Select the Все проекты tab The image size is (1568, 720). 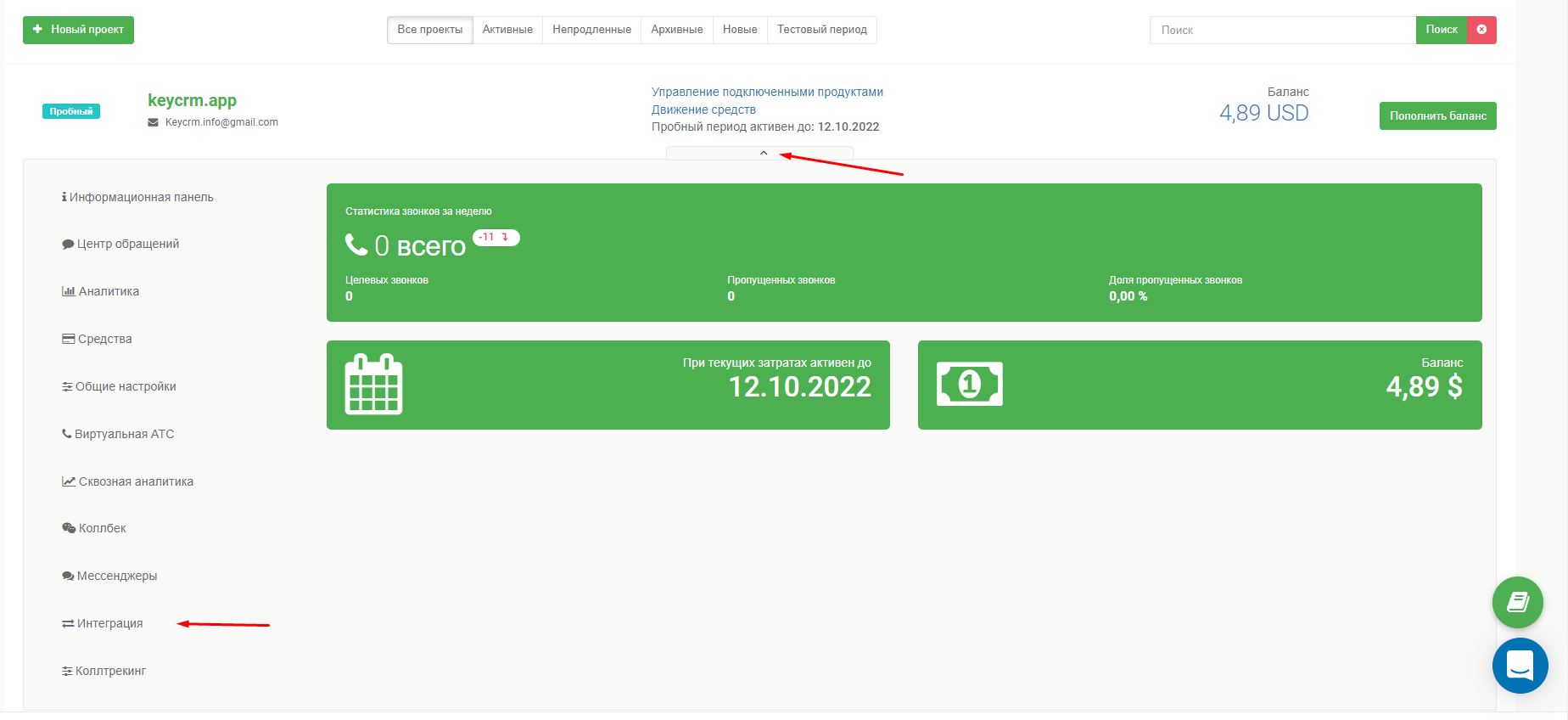430,30
